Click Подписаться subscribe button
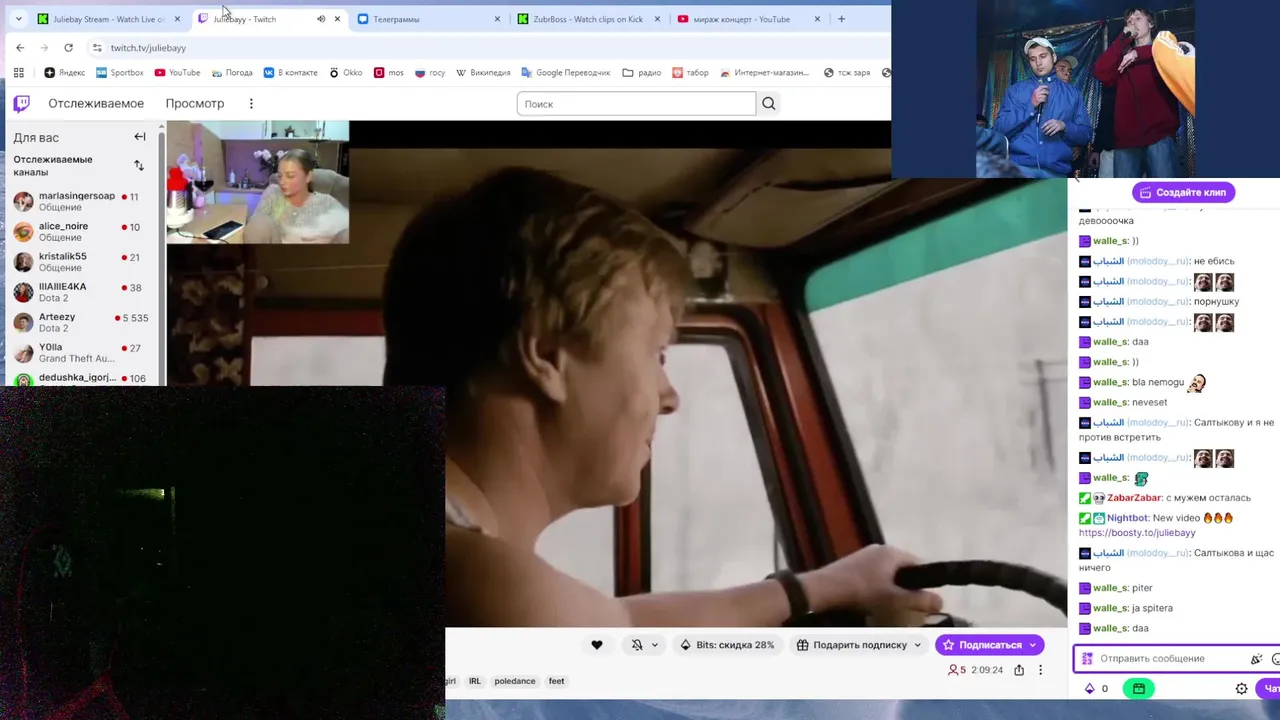The width and height of the screenshot is (1280, 720). point(989,645)
